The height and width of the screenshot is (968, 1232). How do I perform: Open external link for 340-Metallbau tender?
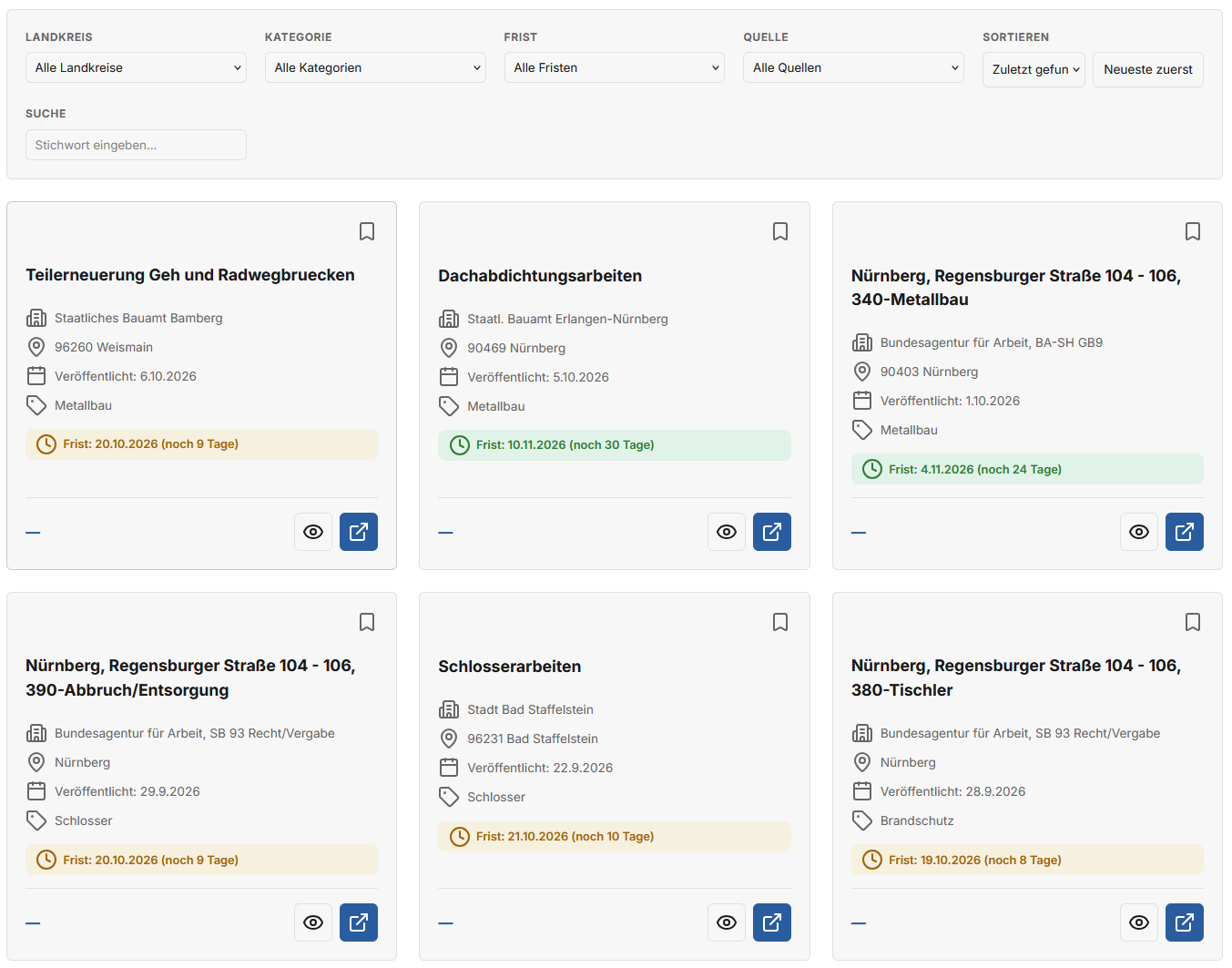(1185, 532)
